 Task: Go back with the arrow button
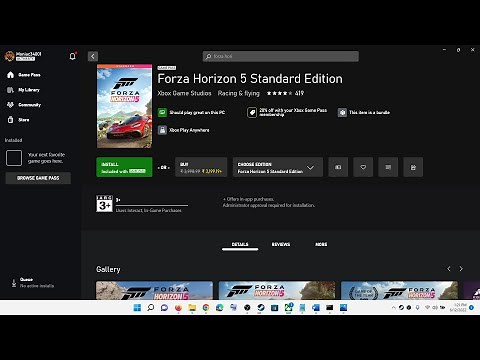(x=93, y=56)
